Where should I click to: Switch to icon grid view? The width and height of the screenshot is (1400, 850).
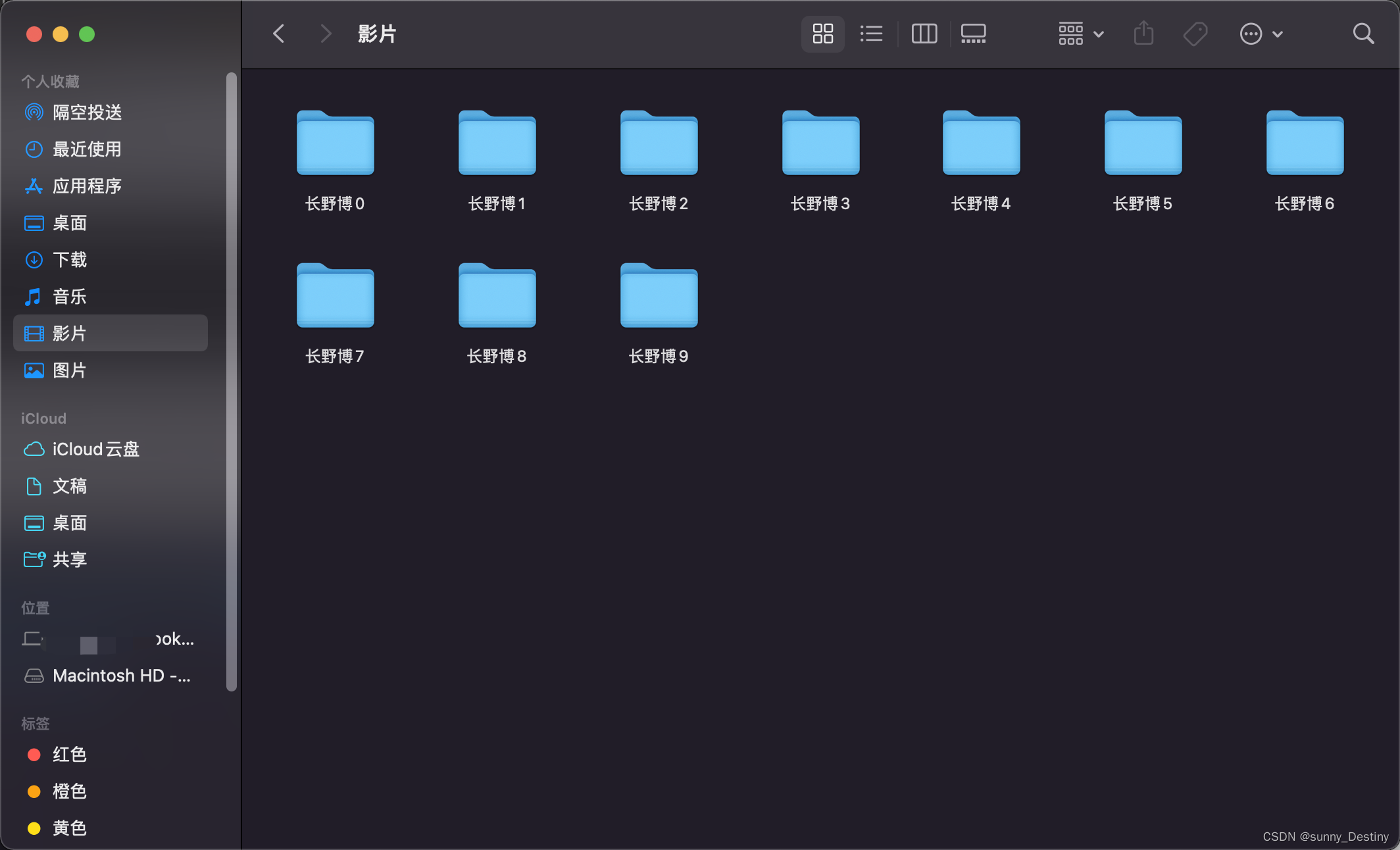(822, 34)
